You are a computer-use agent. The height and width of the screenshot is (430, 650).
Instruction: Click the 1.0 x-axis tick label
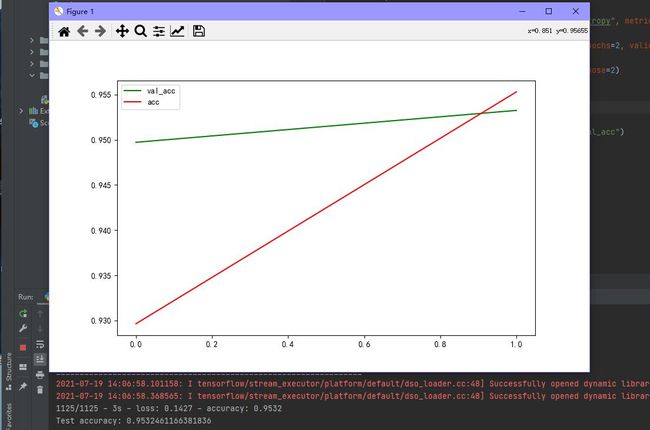(x=516, y=344)
